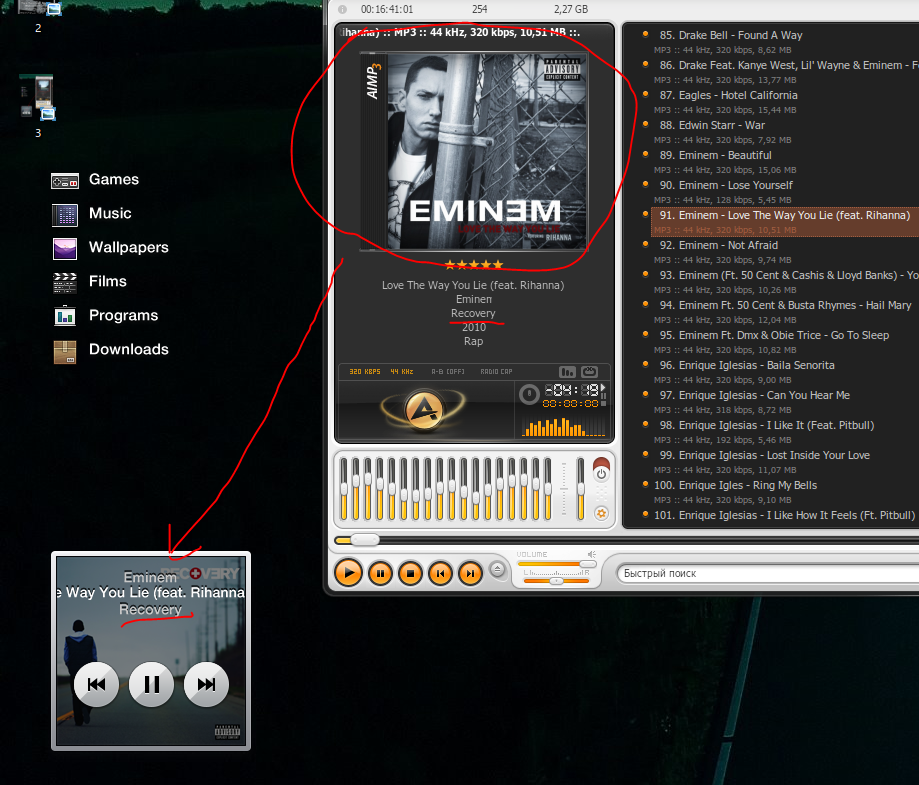Viewport: 919px width, 785px height.
Task: Click the icon right of the bars icon
Action: [x=589, y=372]
